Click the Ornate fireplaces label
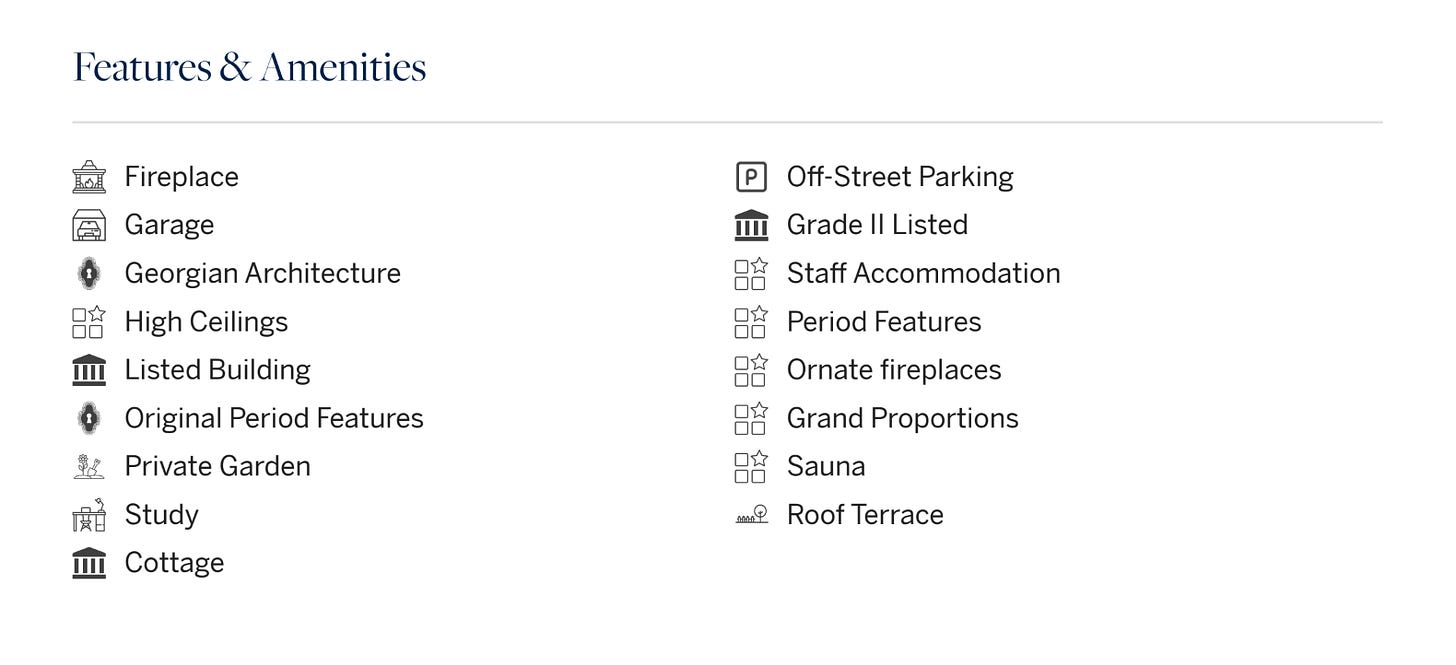The width and height of the screenshot is (1456, 665). click(x=894, y=370)
